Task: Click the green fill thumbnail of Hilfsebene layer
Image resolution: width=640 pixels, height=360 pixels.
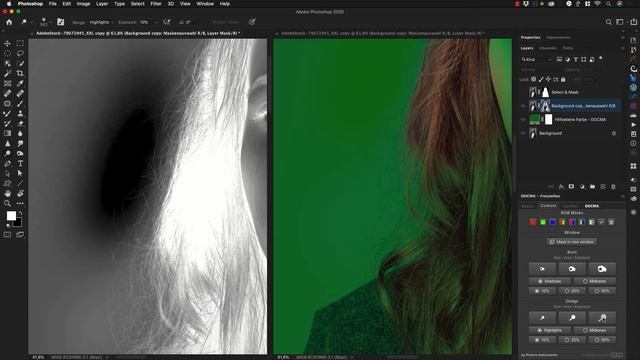Action: pos(534,120)
